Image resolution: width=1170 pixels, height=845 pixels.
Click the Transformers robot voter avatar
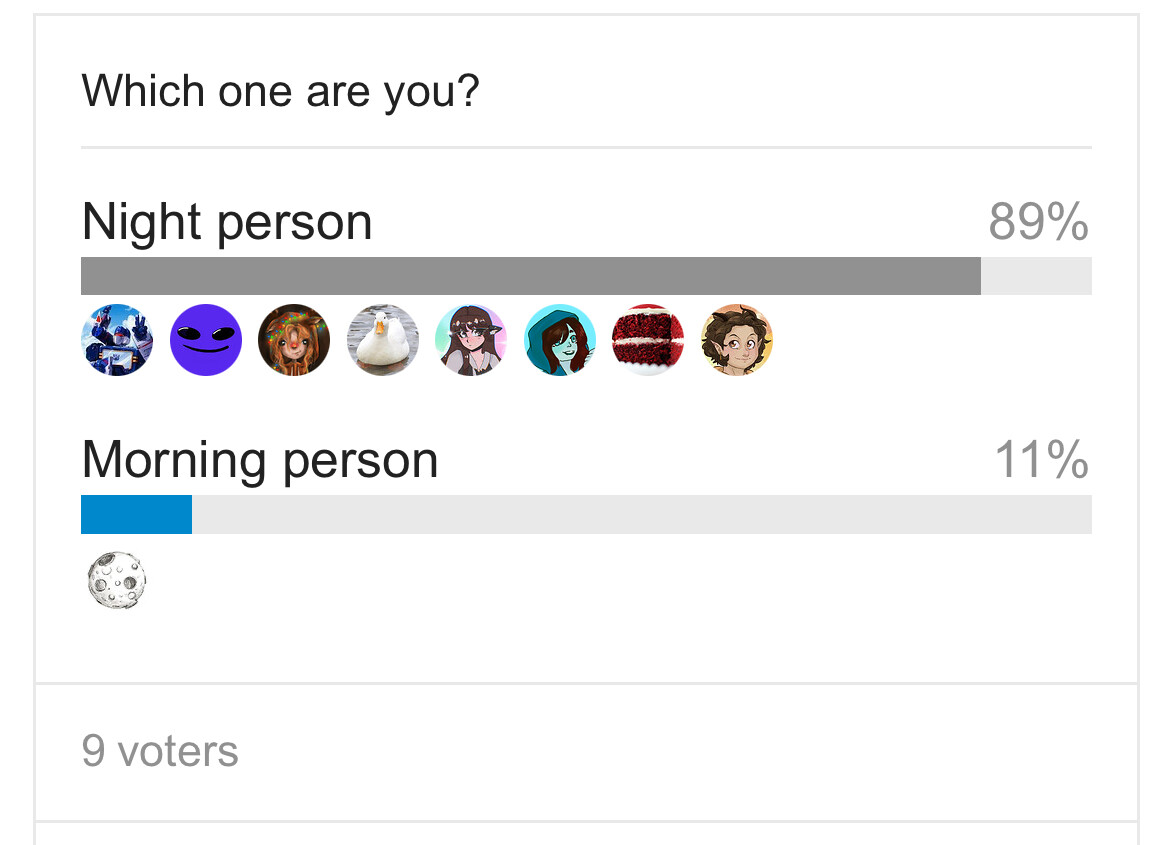tap(117, 340)
